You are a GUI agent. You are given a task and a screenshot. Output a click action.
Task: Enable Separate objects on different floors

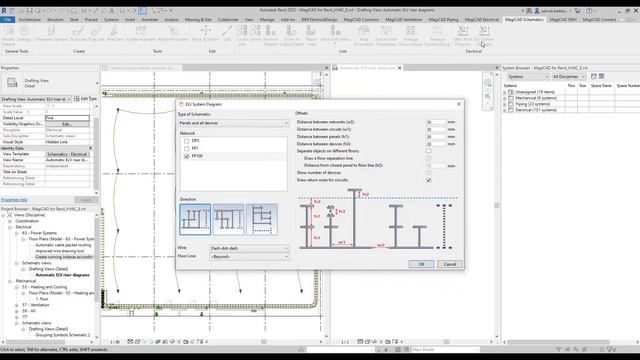[429, 151]
